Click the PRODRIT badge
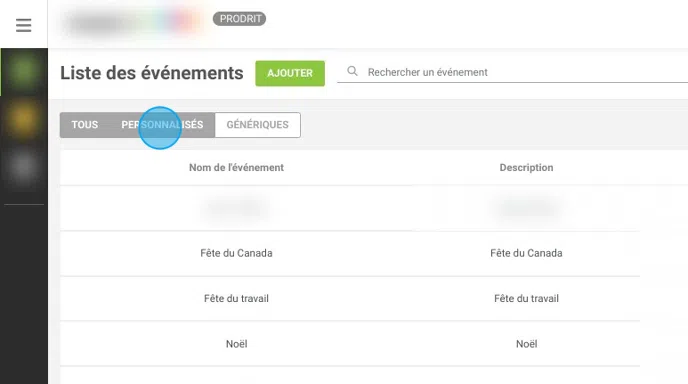Screen dimensions: 688x384 click(x=240, y=19)
